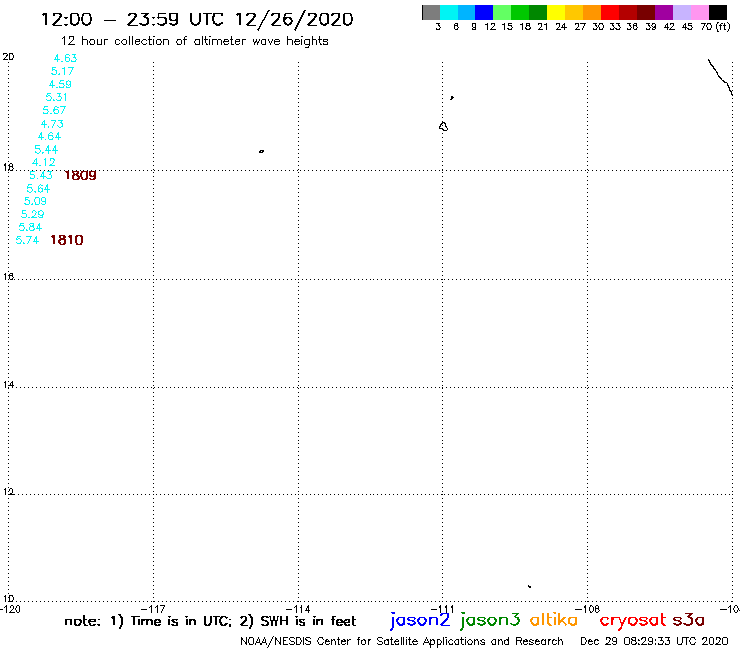Select the -114 longitude axis label
Viewport: 740px width, 650px height.
[x=298, y=609]
